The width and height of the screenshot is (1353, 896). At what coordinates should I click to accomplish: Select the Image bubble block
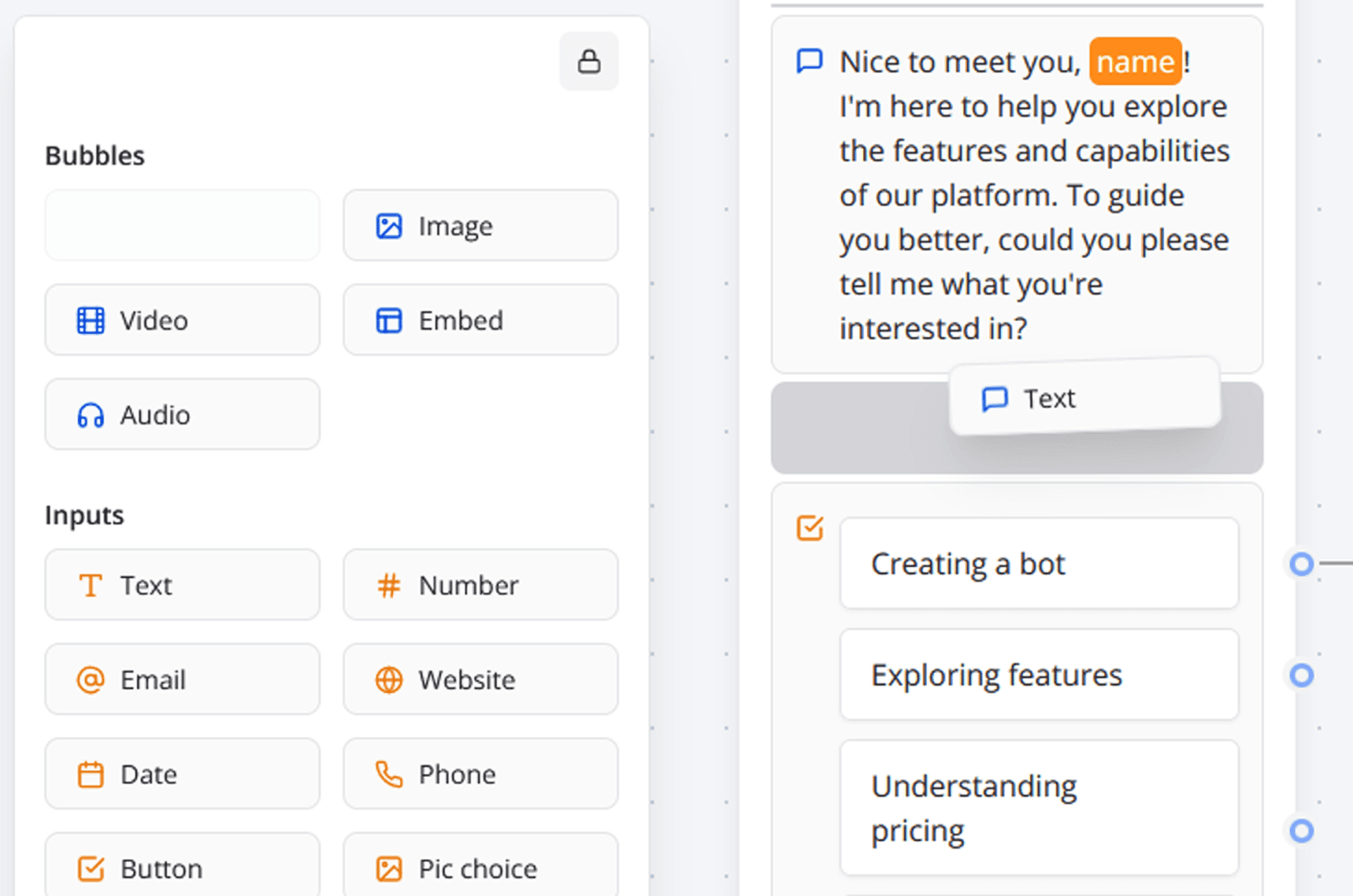pos(480,226)
